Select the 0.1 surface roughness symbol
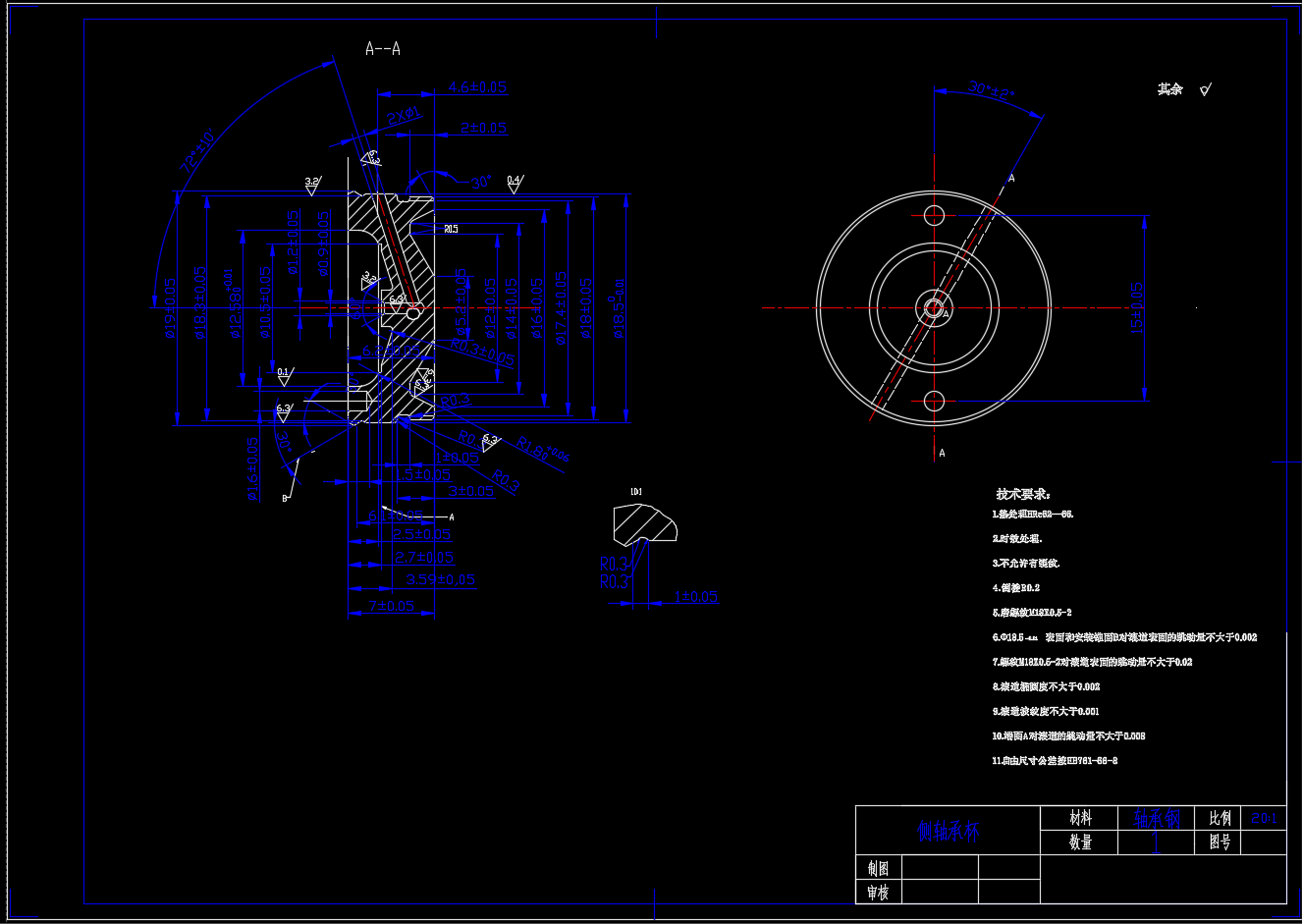 pyautogui.click(x=285, y=376)
